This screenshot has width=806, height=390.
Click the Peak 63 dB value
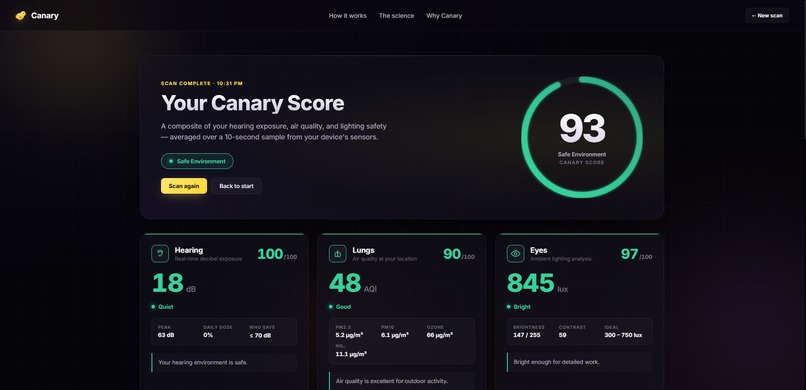(166, 336)
